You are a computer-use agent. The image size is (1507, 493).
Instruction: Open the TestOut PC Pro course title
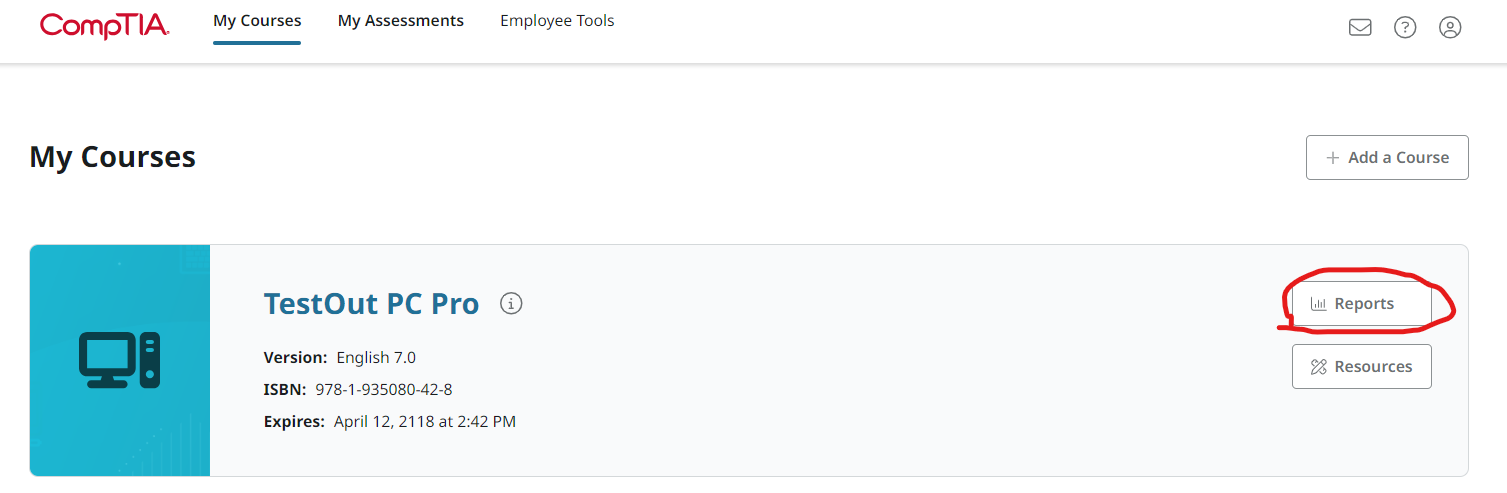(371, 304)
